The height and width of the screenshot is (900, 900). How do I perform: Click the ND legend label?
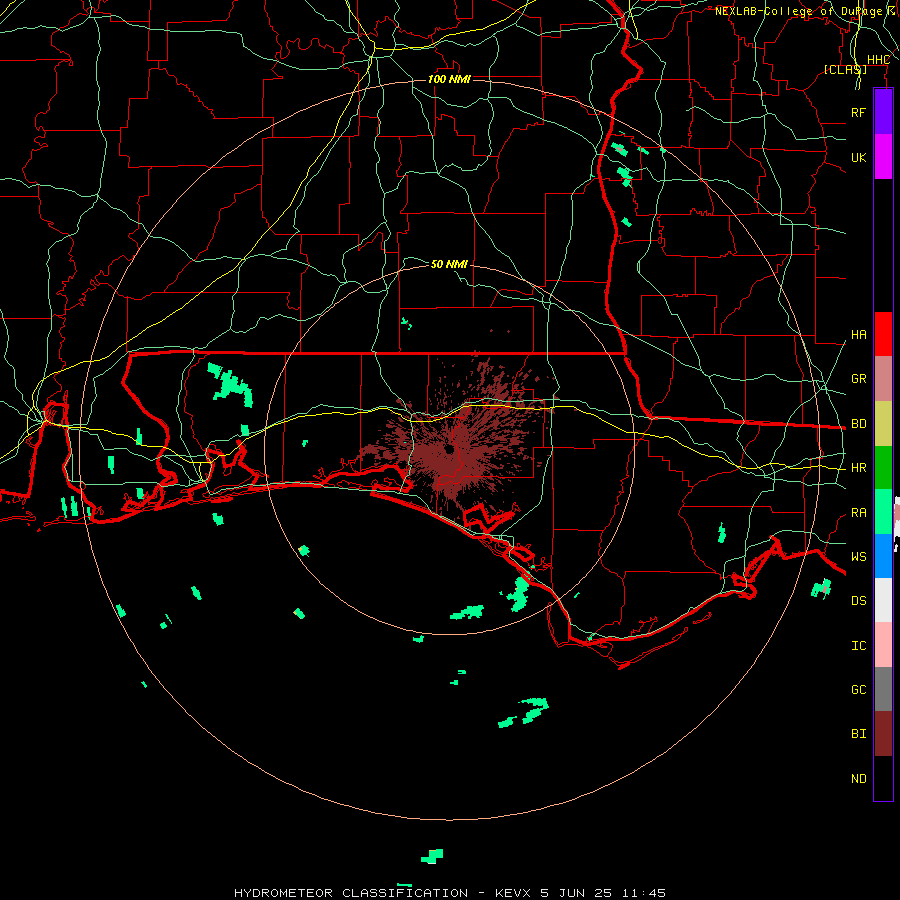[858, 778]
